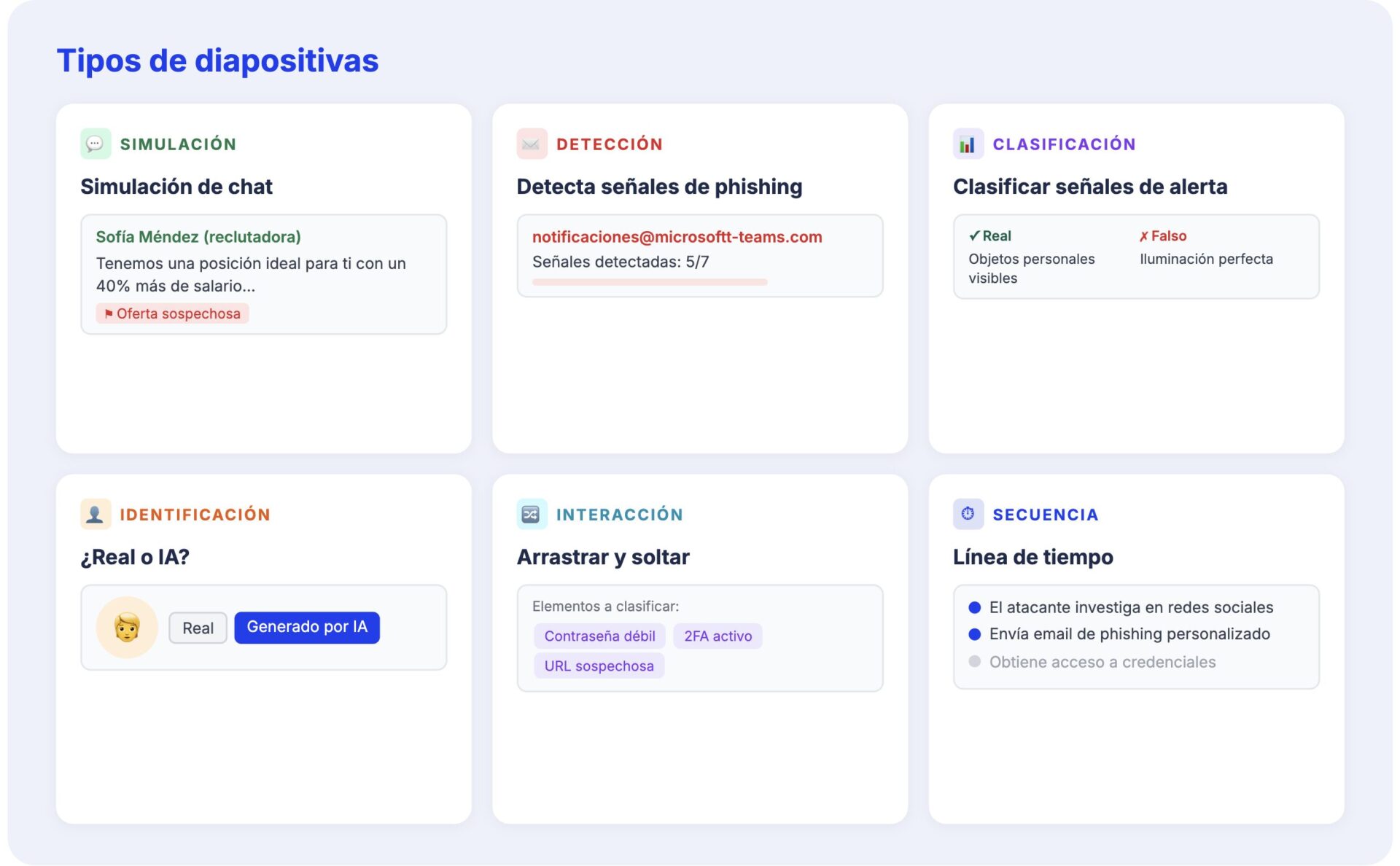The height and width of the screenshot is (866, 1400).
Task: Select the grayed bullet for Obtiene acceso a credenciales
Action: pyautogui.click(x=973, y=662)
